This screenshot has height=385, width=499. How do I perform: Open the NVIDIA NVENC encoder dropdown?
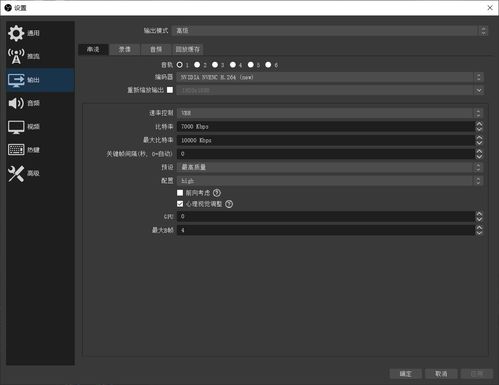[x=330, y=77]
